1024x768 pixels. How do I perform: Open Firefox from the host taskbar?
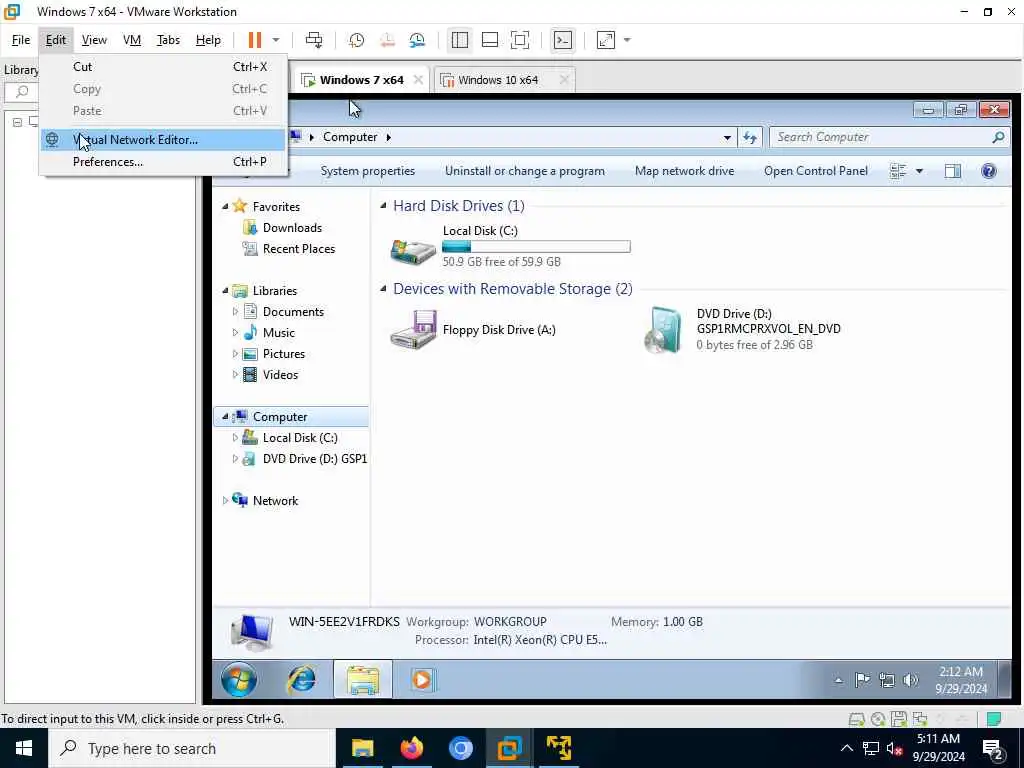tap(411, 748)
